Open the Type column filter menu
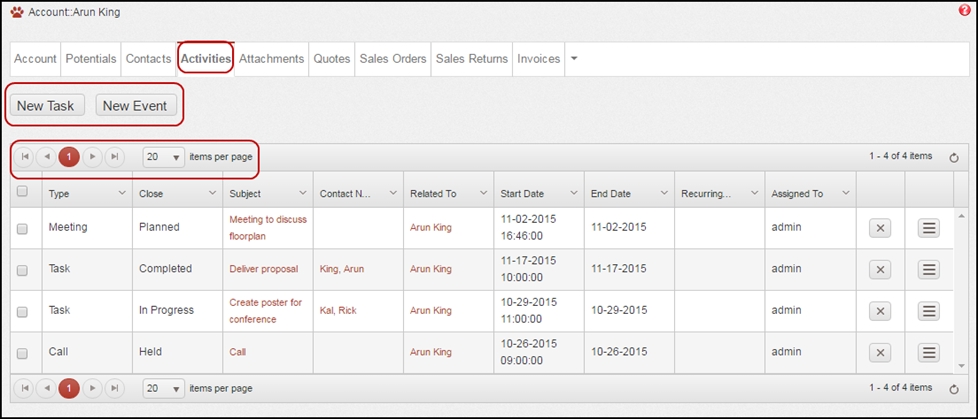The image size is (978, 419). tap(122, 193)
